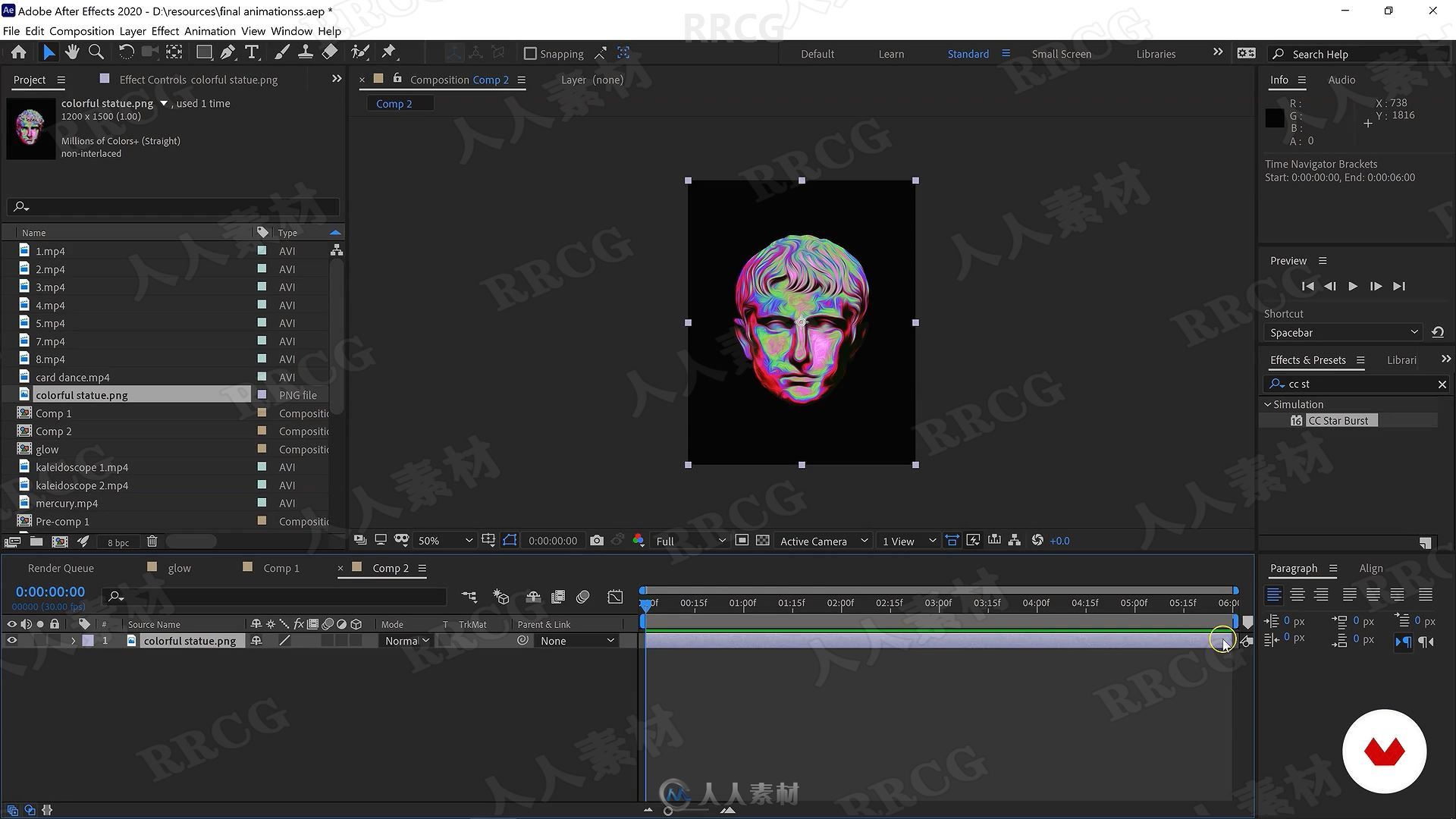Open the Graph Editor in timeline

[615, 597]
